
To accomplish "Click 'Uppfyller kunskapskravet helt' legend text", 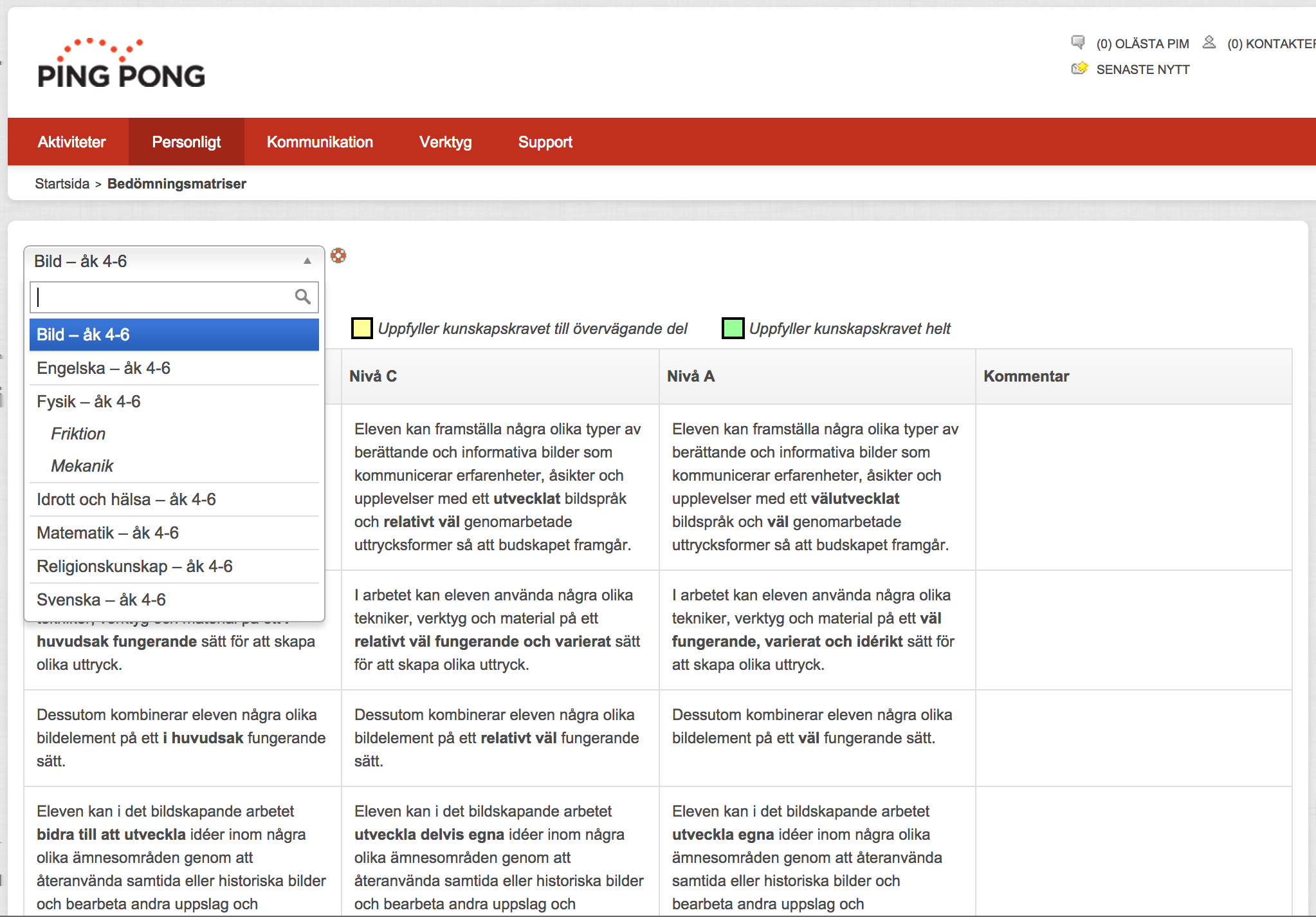I will (850, 329).
